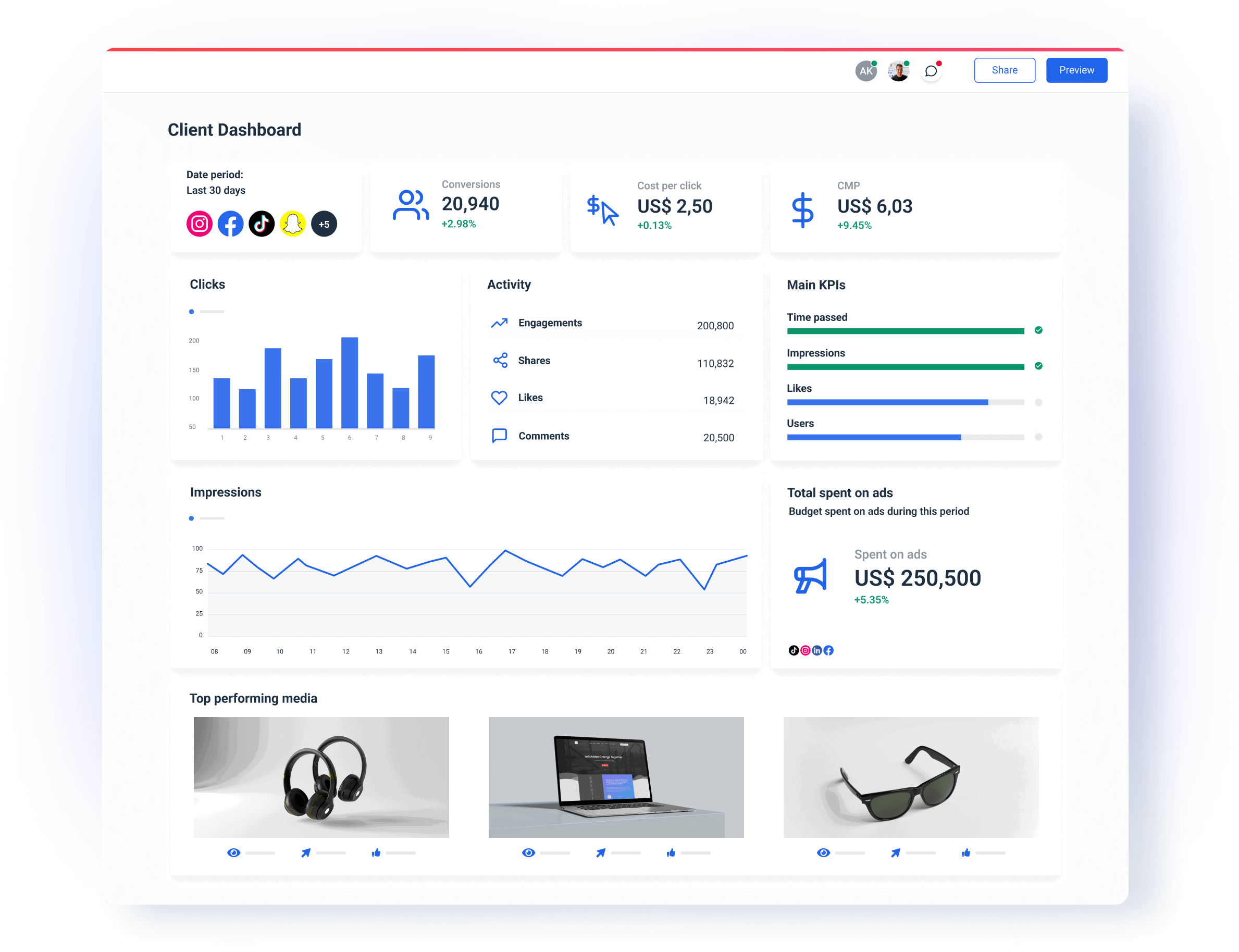Screen dimensions: 1239x952
Task: Select the Comments speech bubble icon in Activity
Action: [499, 435]
